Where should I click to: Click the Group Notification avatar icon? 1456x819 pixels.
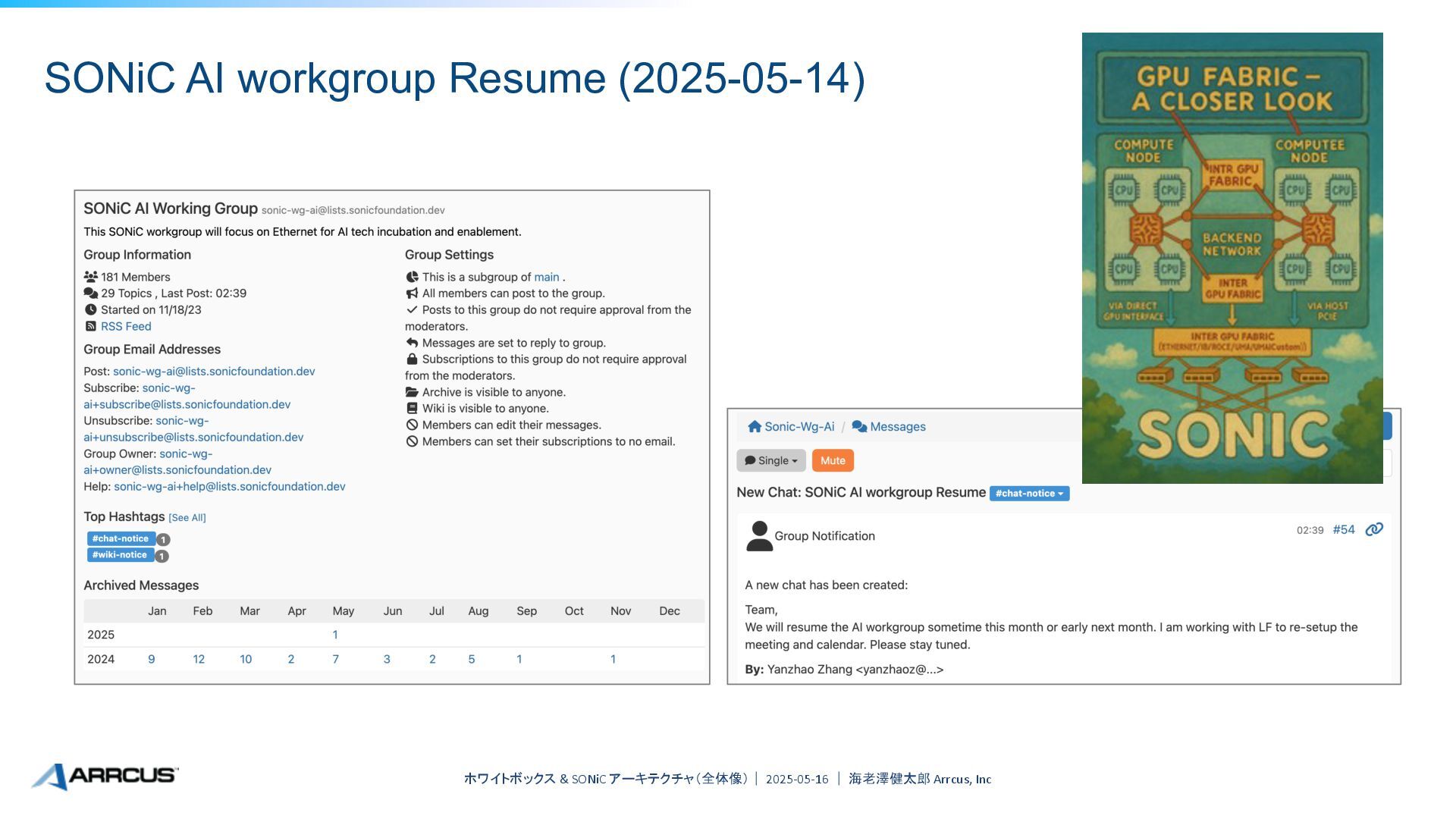tap(759, 536)
